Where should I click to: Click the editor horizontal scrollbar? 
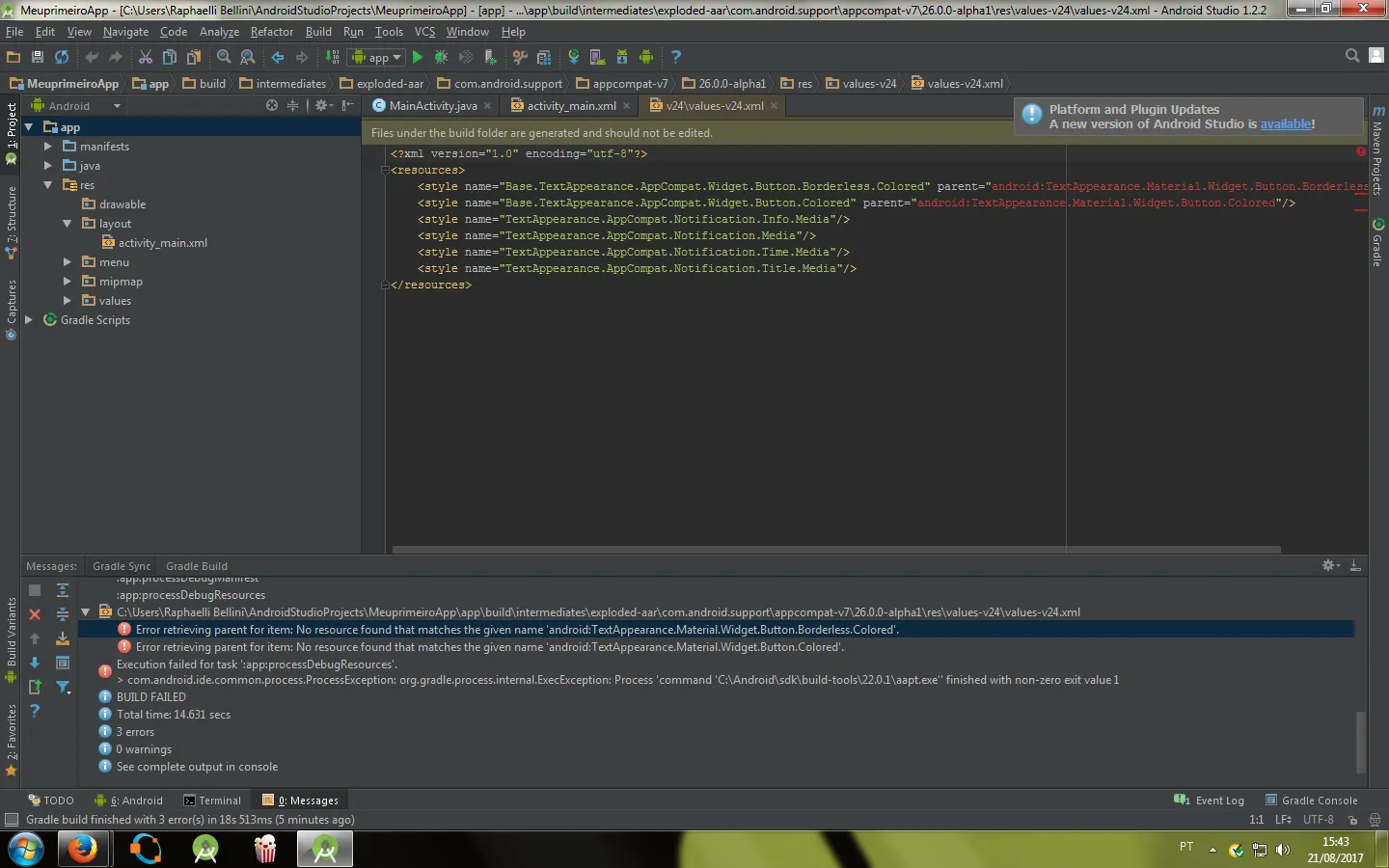835,550
